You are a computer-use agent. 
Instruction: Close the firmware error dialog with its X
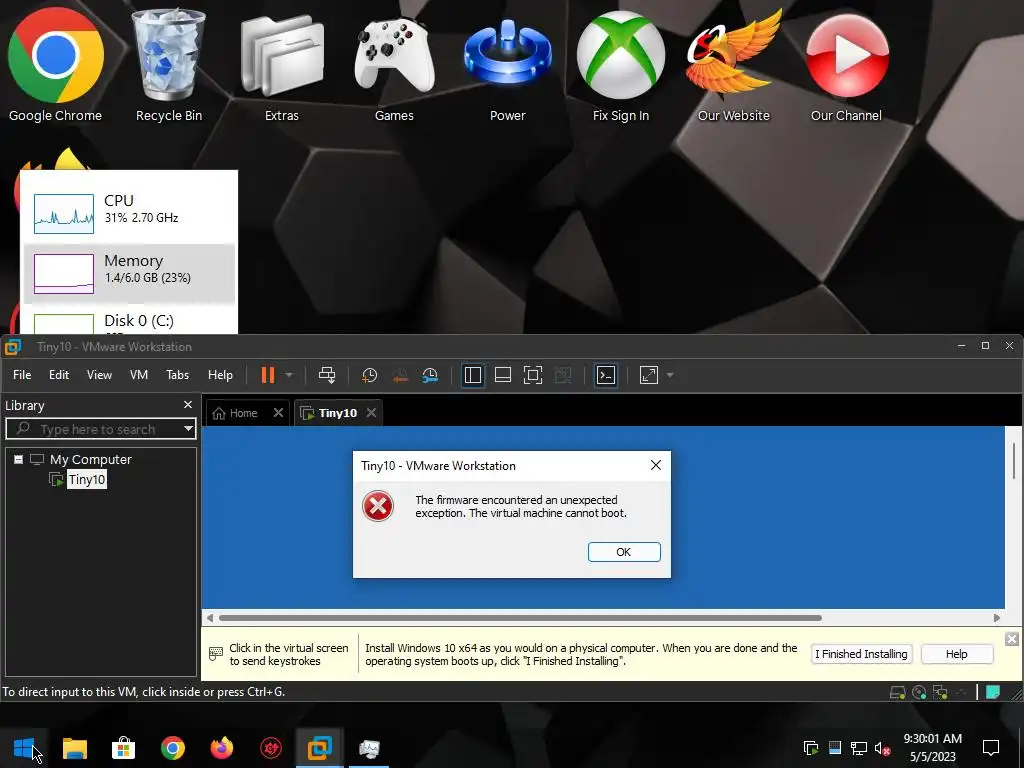[656, 465]
